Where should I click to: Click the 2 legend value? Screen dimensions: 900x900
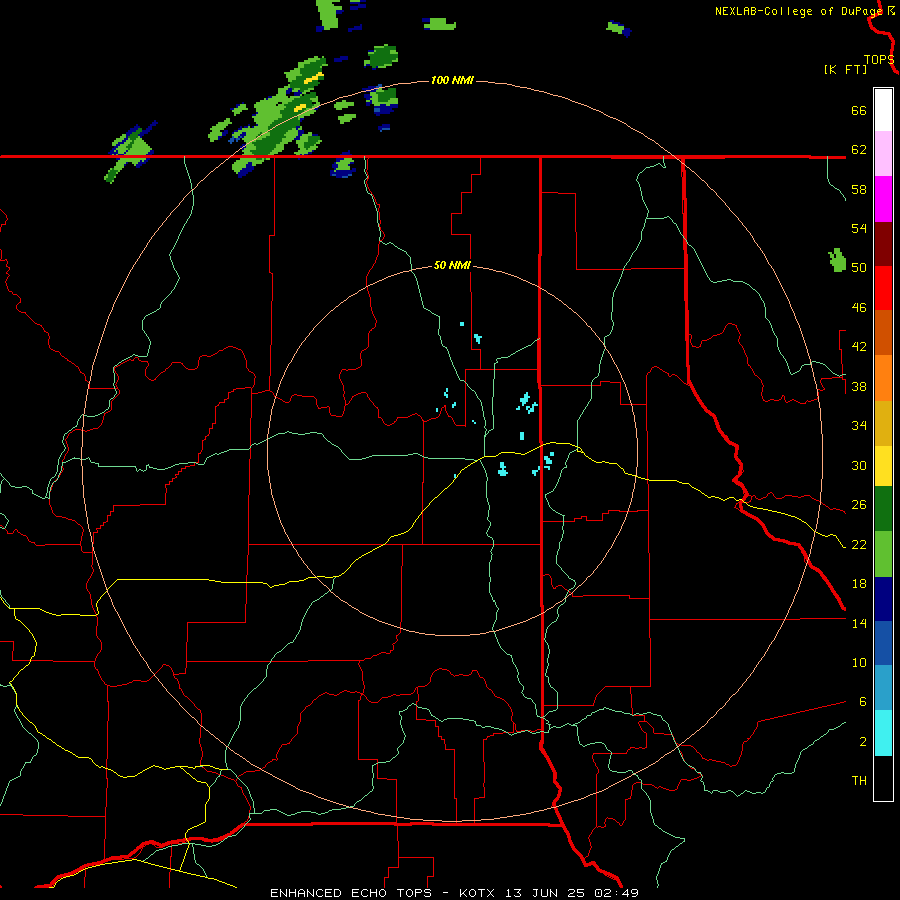863,742
